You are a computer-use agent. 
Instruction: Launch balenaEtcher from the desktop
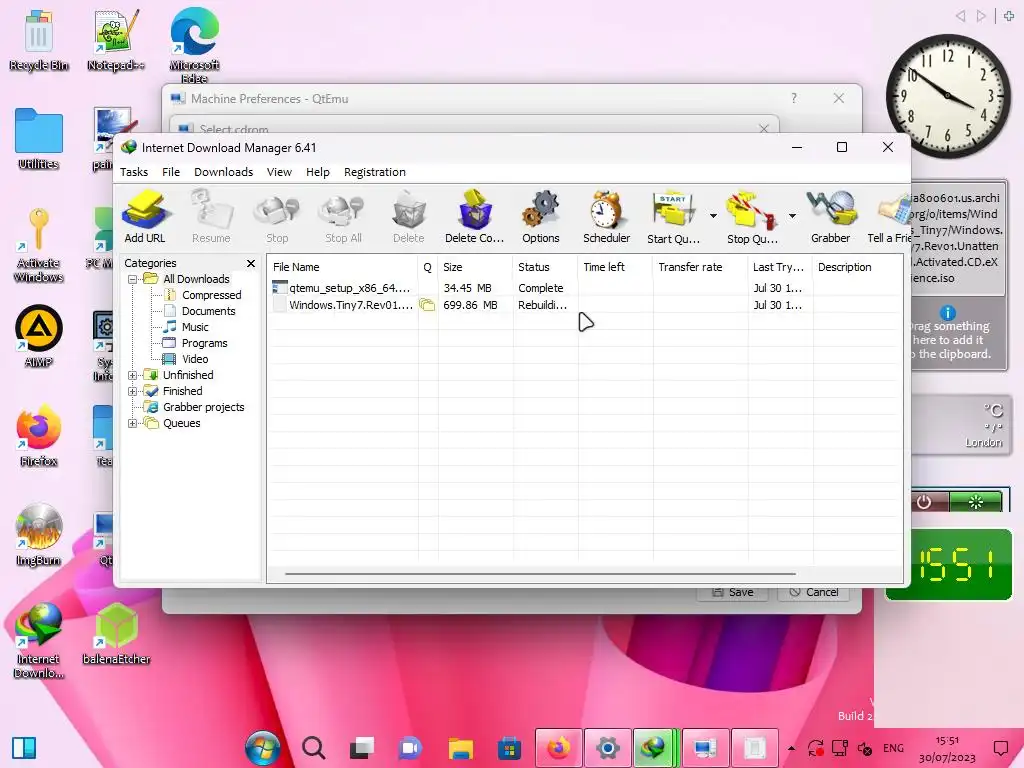point(116,633)
